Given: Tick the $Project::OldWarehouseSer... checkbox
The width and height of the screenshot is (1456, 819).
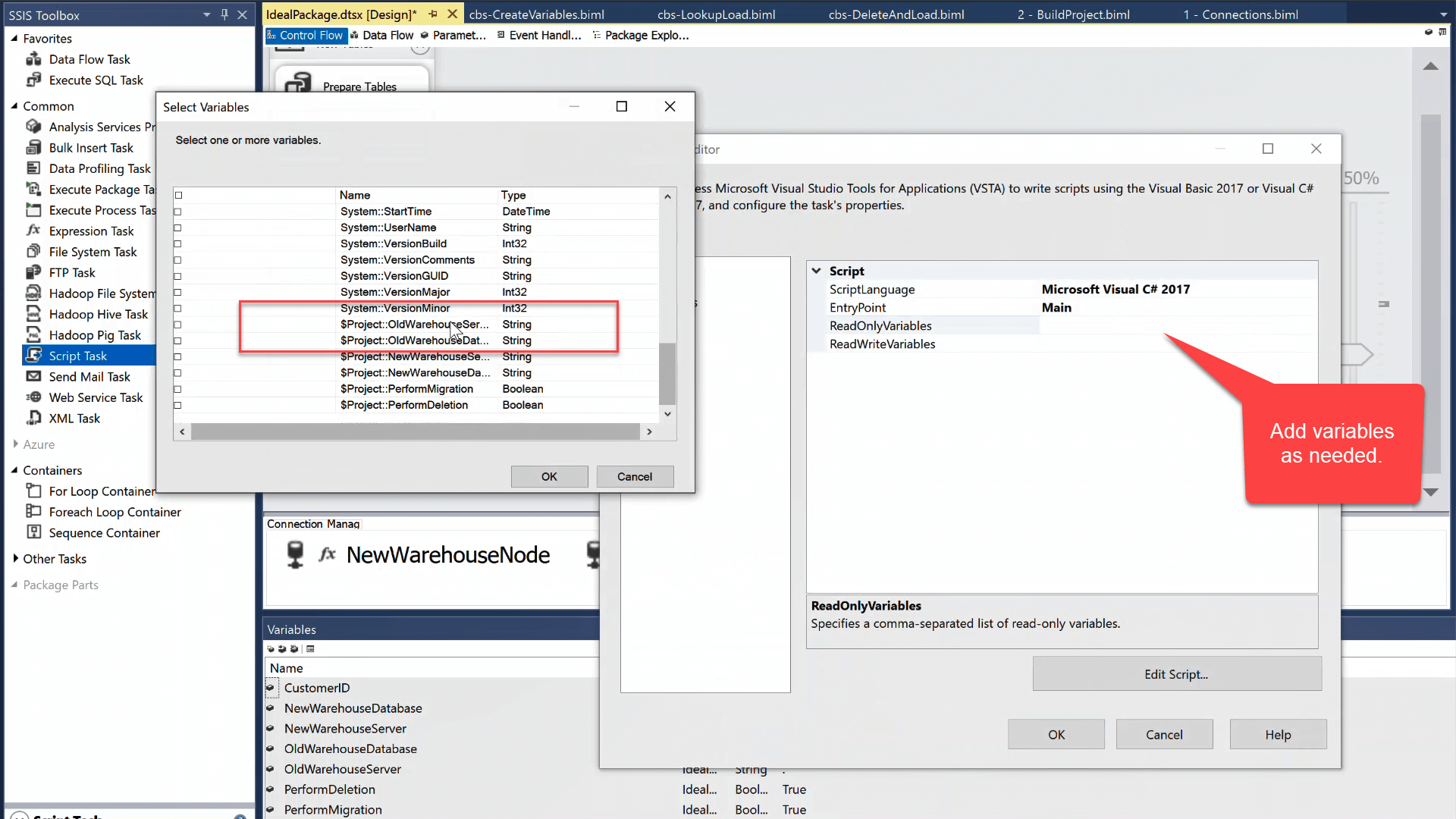Looking at the screenshot, I should pos(178,325).
